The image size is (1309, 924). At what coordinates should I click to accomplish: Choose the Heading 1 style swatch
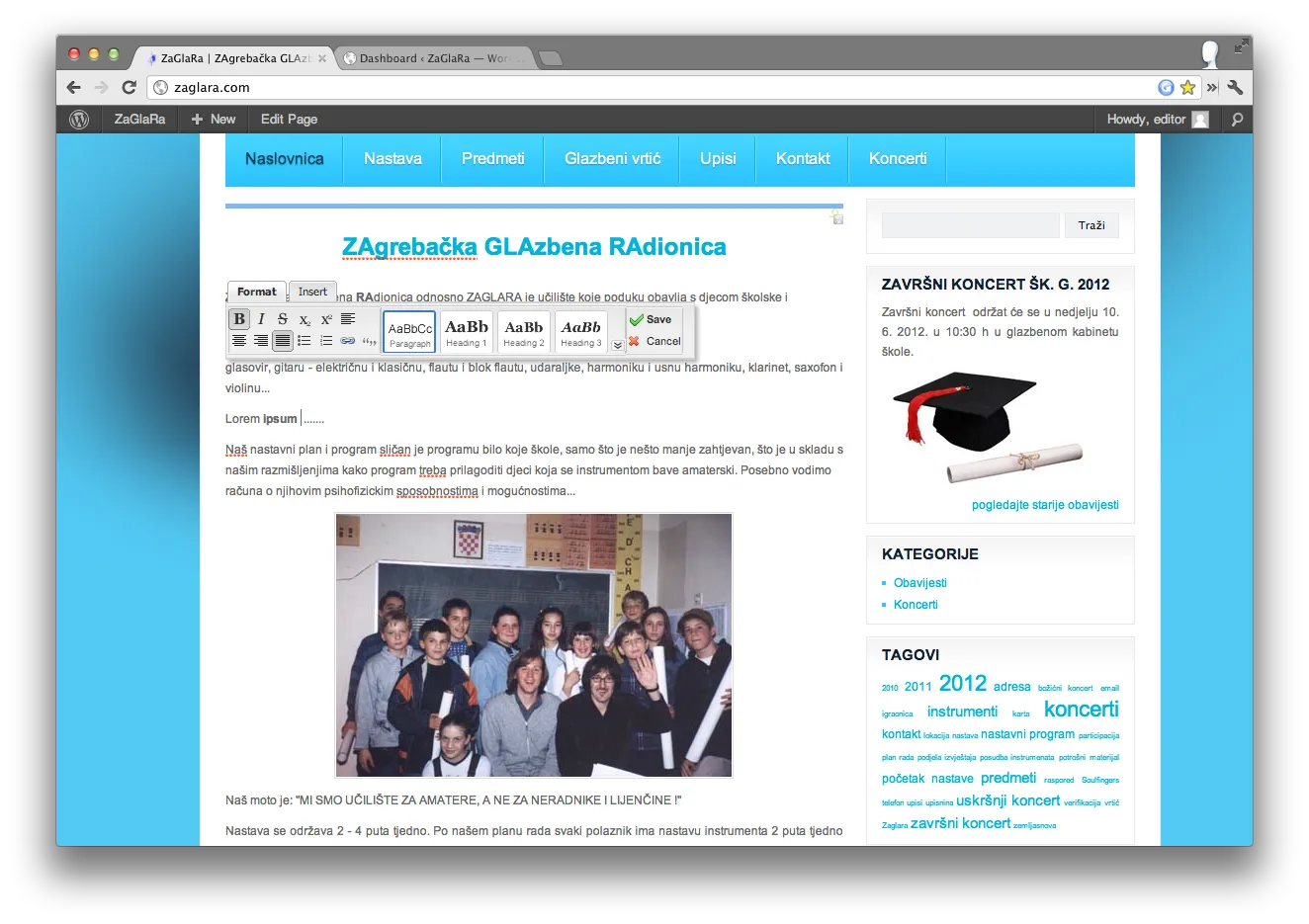(x=466, y=331)
